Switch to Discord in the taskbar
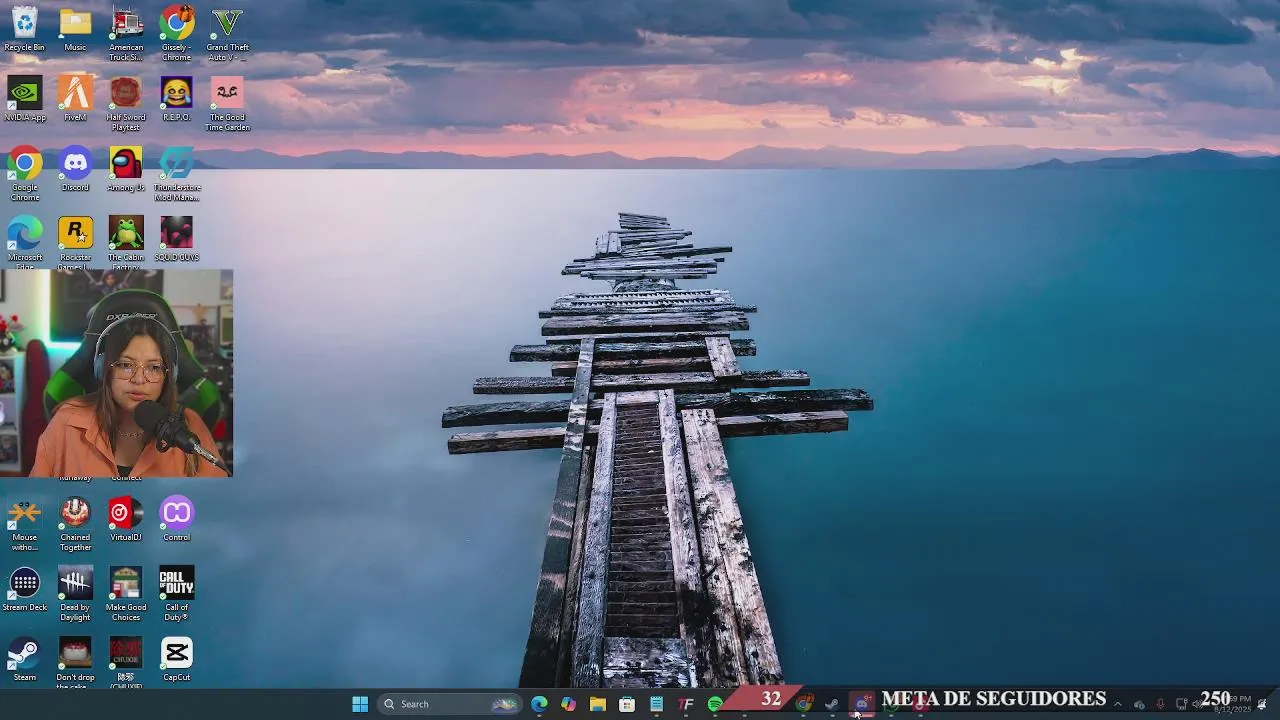The height and width of the screenshot is (720, 1280). click(861, 704)
